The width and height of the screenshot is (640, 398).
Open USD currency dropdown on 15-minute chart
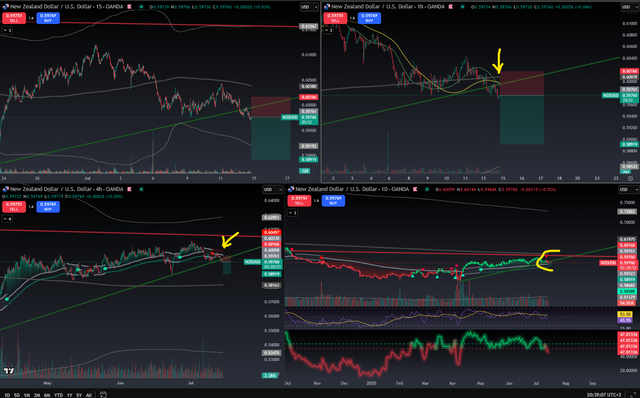[309, 7]
